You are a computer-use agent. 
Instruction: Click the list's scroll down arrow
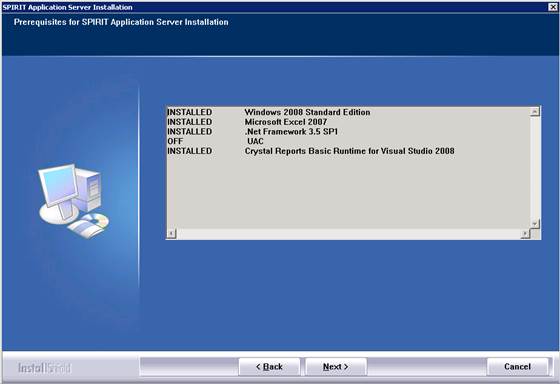point(535,224)
